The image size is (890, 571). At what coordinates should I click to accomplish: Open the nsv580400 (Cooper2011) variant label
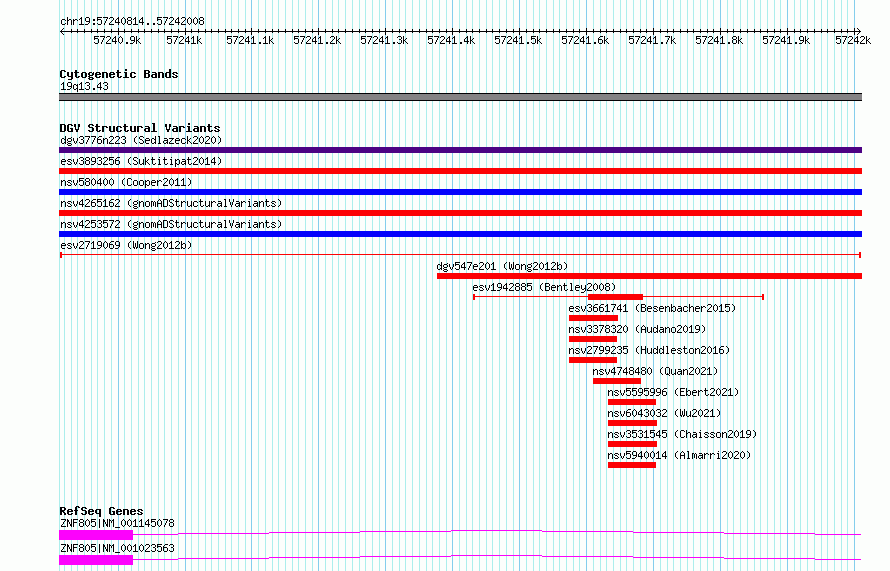[x=126, y=182]
